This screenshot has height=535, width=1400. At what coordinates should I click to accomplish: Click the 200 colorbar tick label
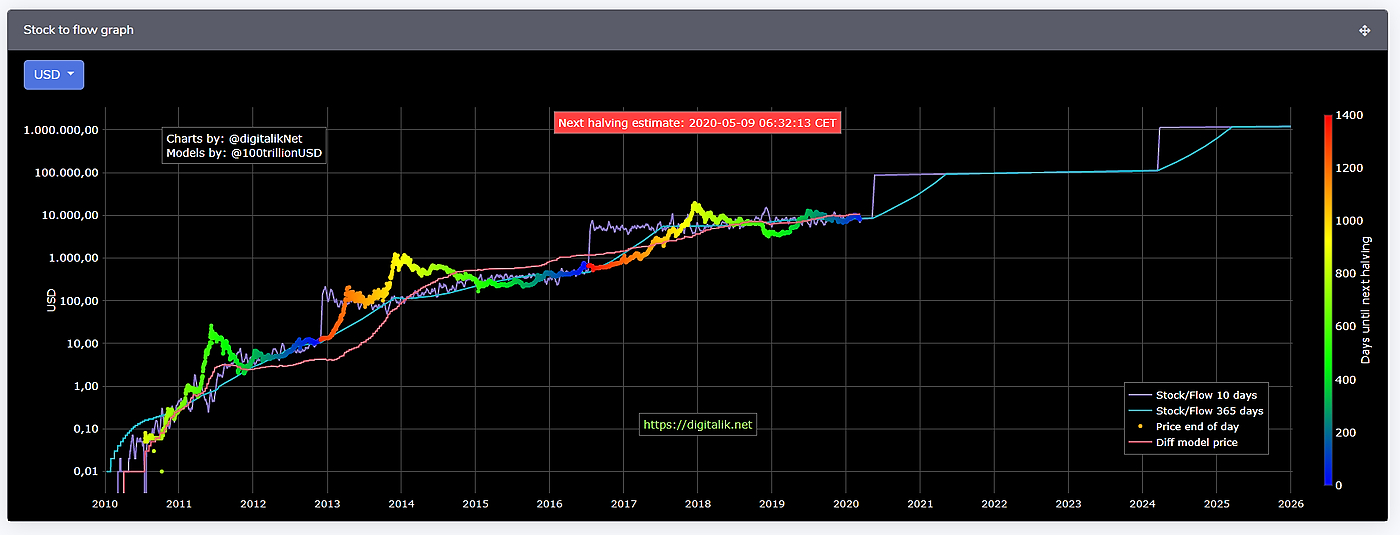pos(1347,432)
